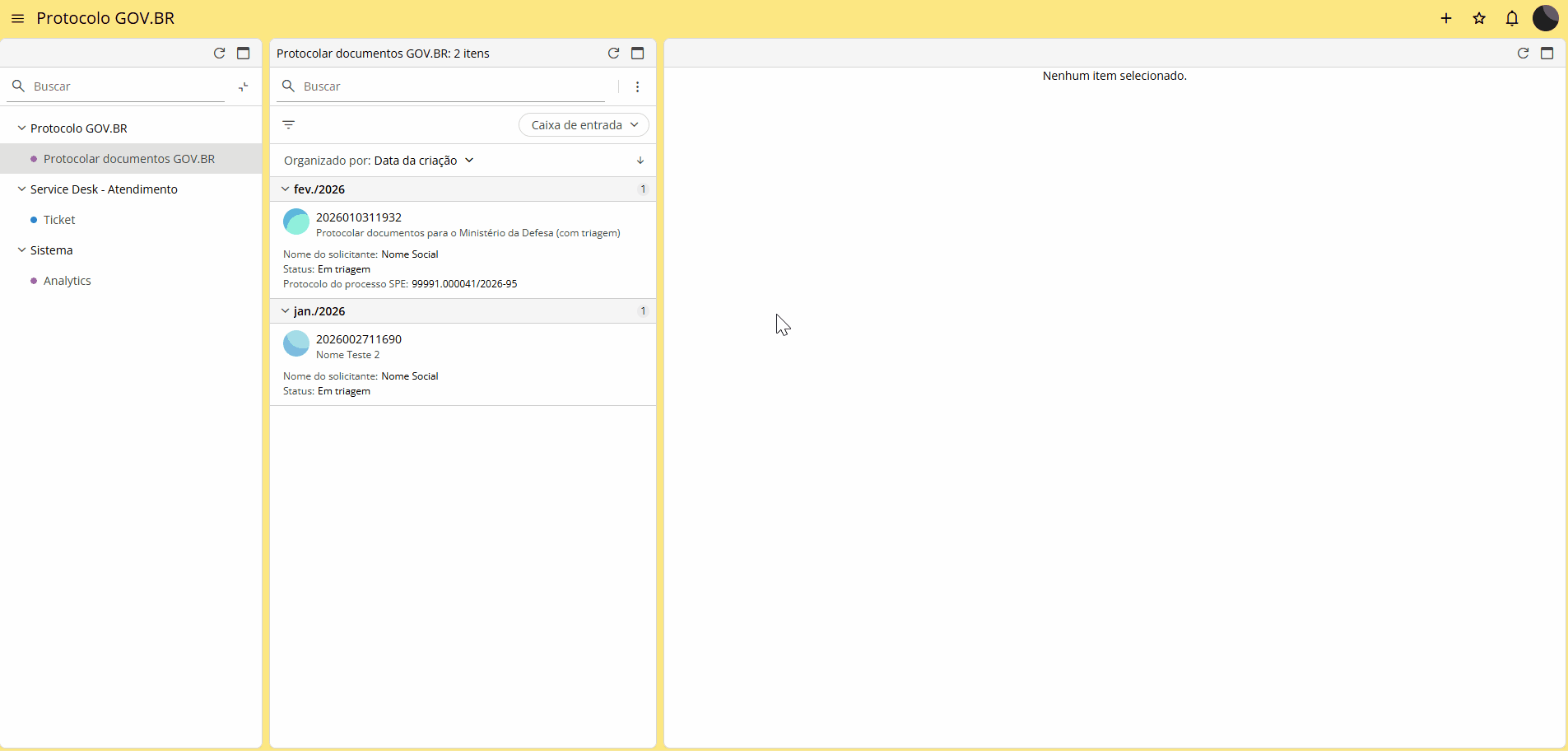Click search magnifier in list panel

[x=288, y=86]
